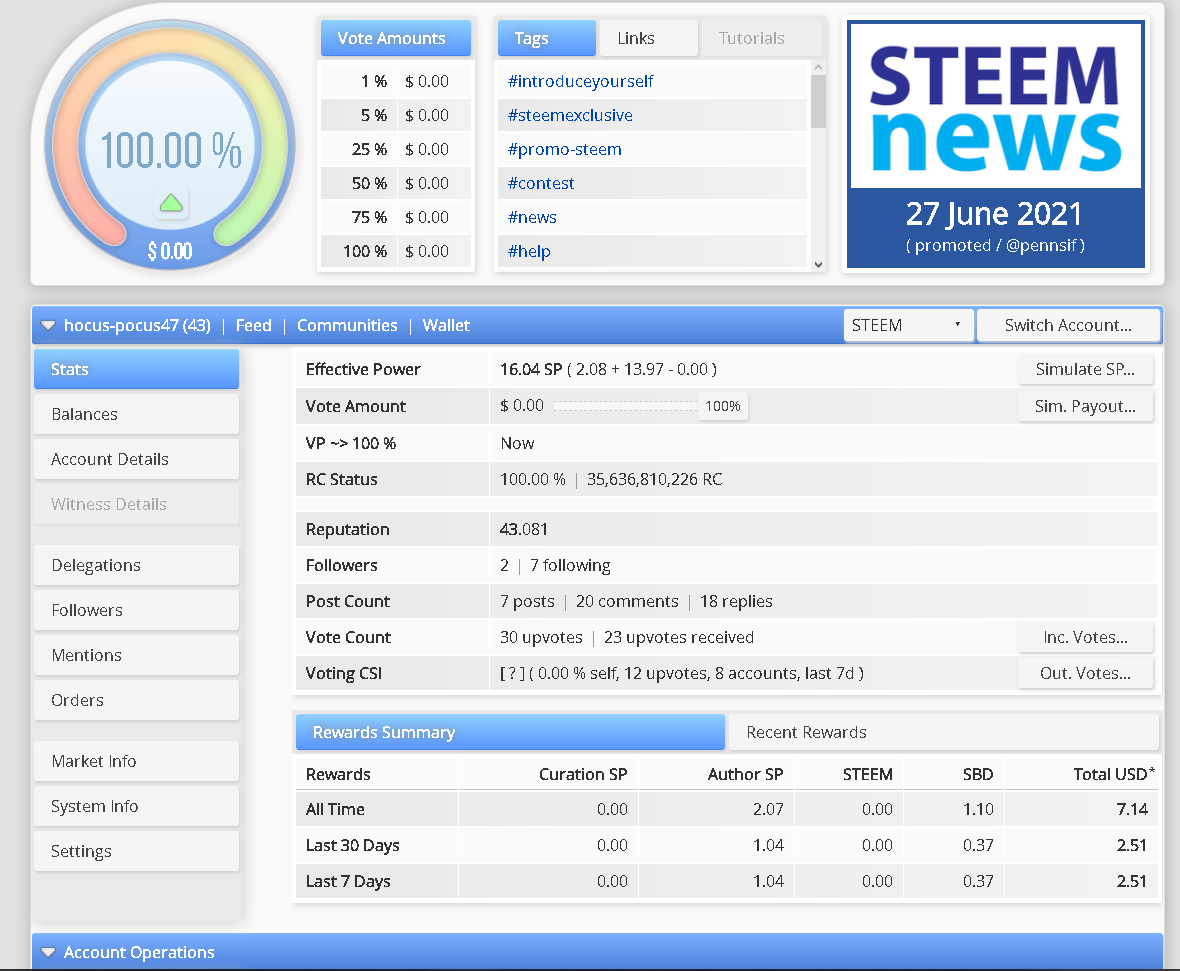Show the Recent Rewards tab
This screenshot has height=971, width=1180.
(943, 732)
